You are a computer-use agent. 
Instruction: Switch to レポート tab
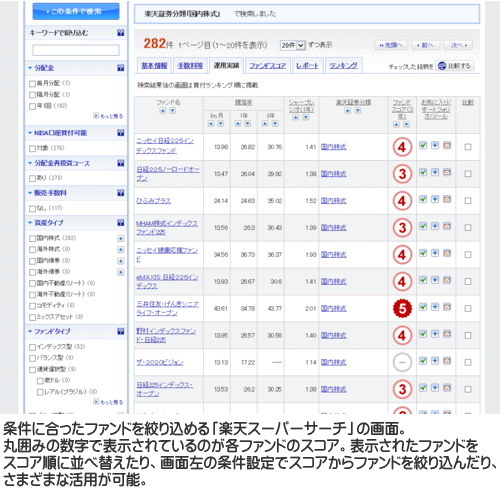(307, 65)
